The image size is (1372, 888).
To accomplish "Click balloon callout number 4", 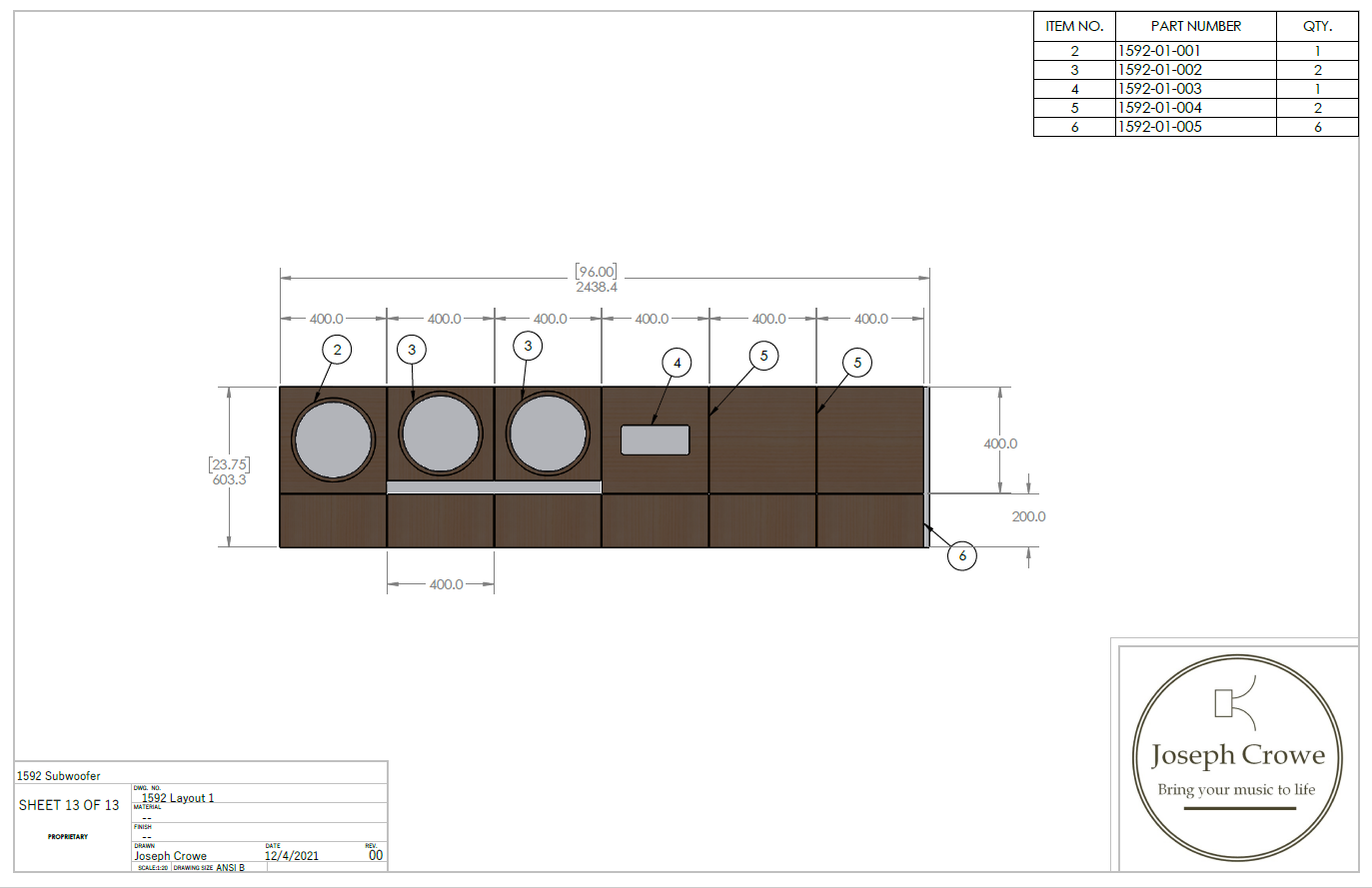I will (x=678, y=363).
